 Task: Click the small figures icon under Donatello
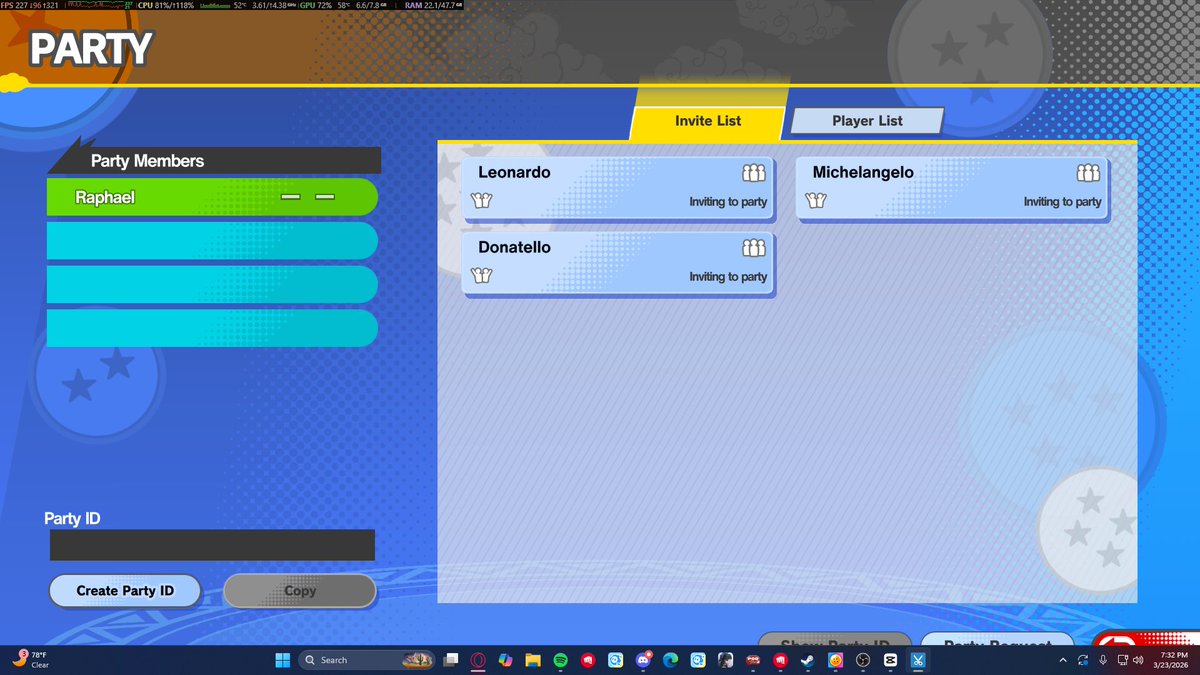[481, 276]
